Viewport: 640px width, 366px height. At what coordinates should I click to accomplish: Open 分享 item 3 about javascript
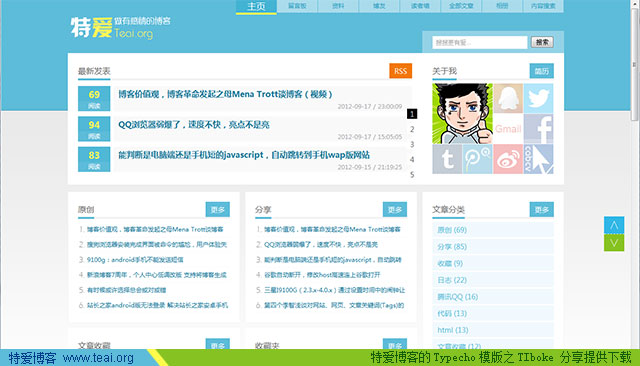click(333, 260)
